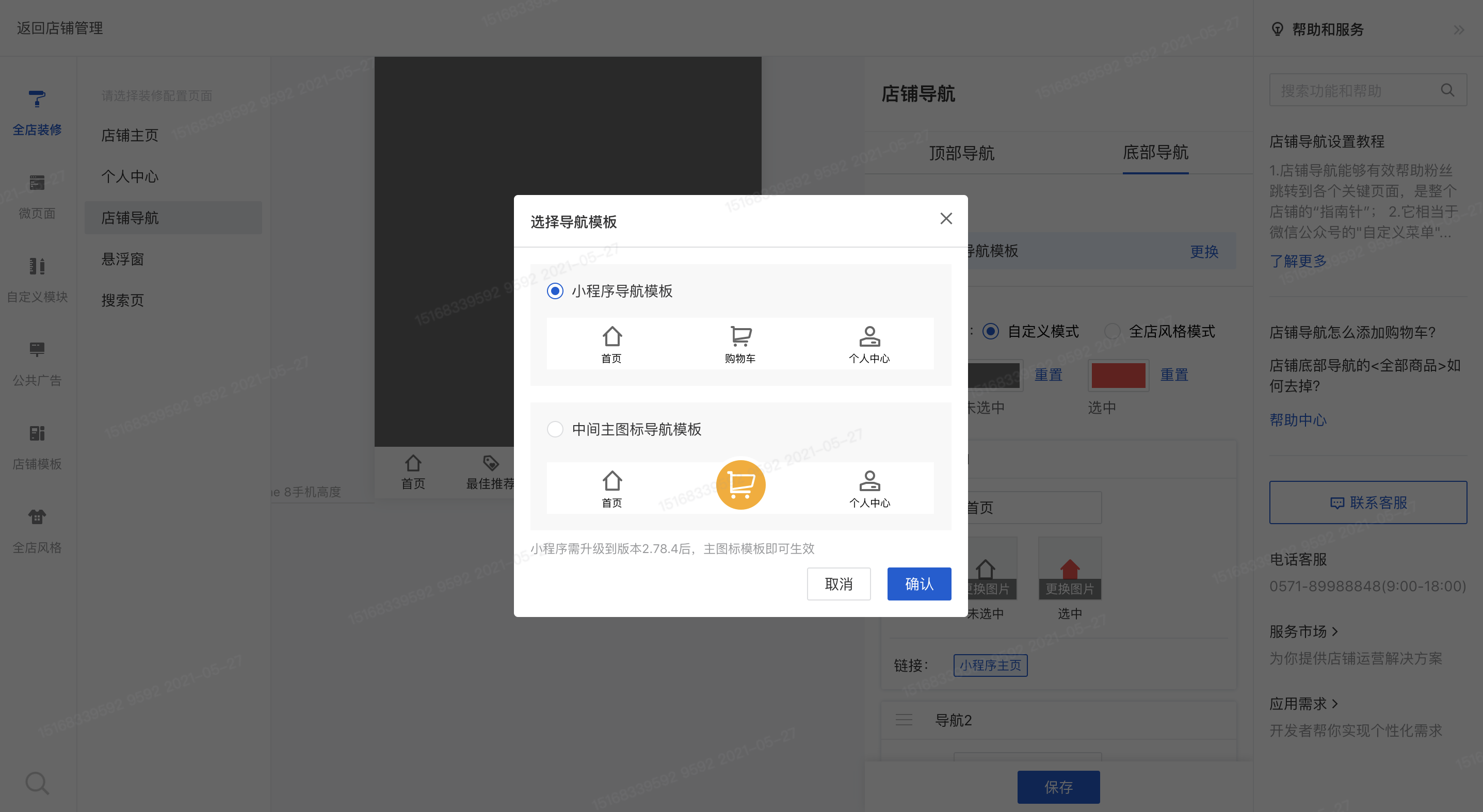
Task: Click the orange shopping cart center icon
Action: point(740,484)
